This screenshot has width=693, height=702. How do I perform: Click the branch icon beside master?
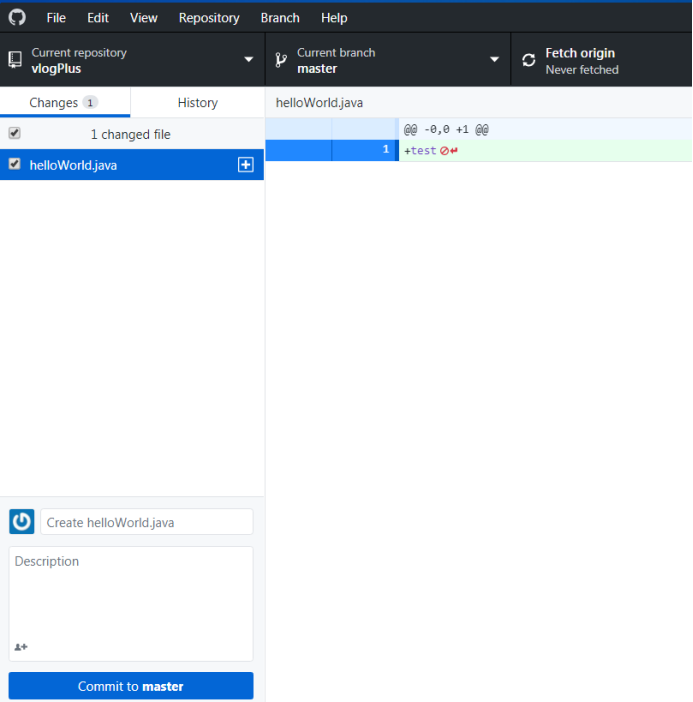pyautogui.click(x=281, y=60)
